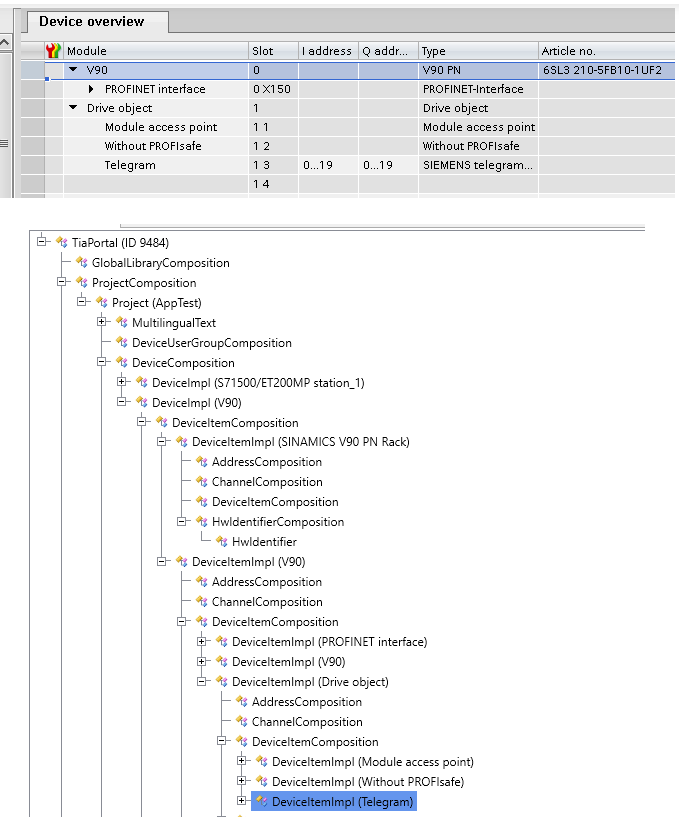
Task: Click the Module access point node icon
Action: click(262, 761)
